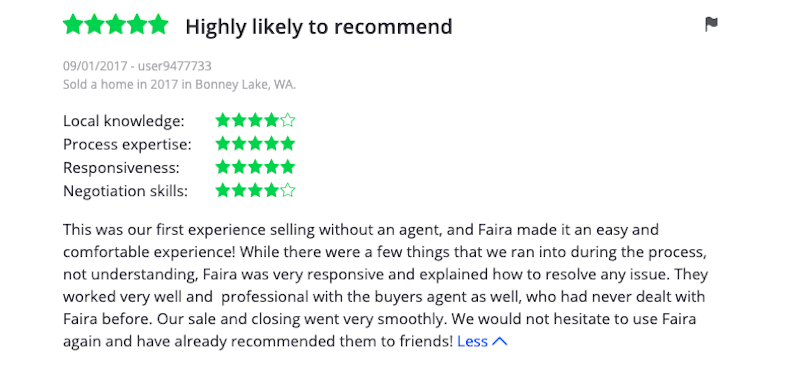Flag this review with the flag icon
Image resolution: width=810 pixels, height=377 pixels.
[x=711, y=24]
